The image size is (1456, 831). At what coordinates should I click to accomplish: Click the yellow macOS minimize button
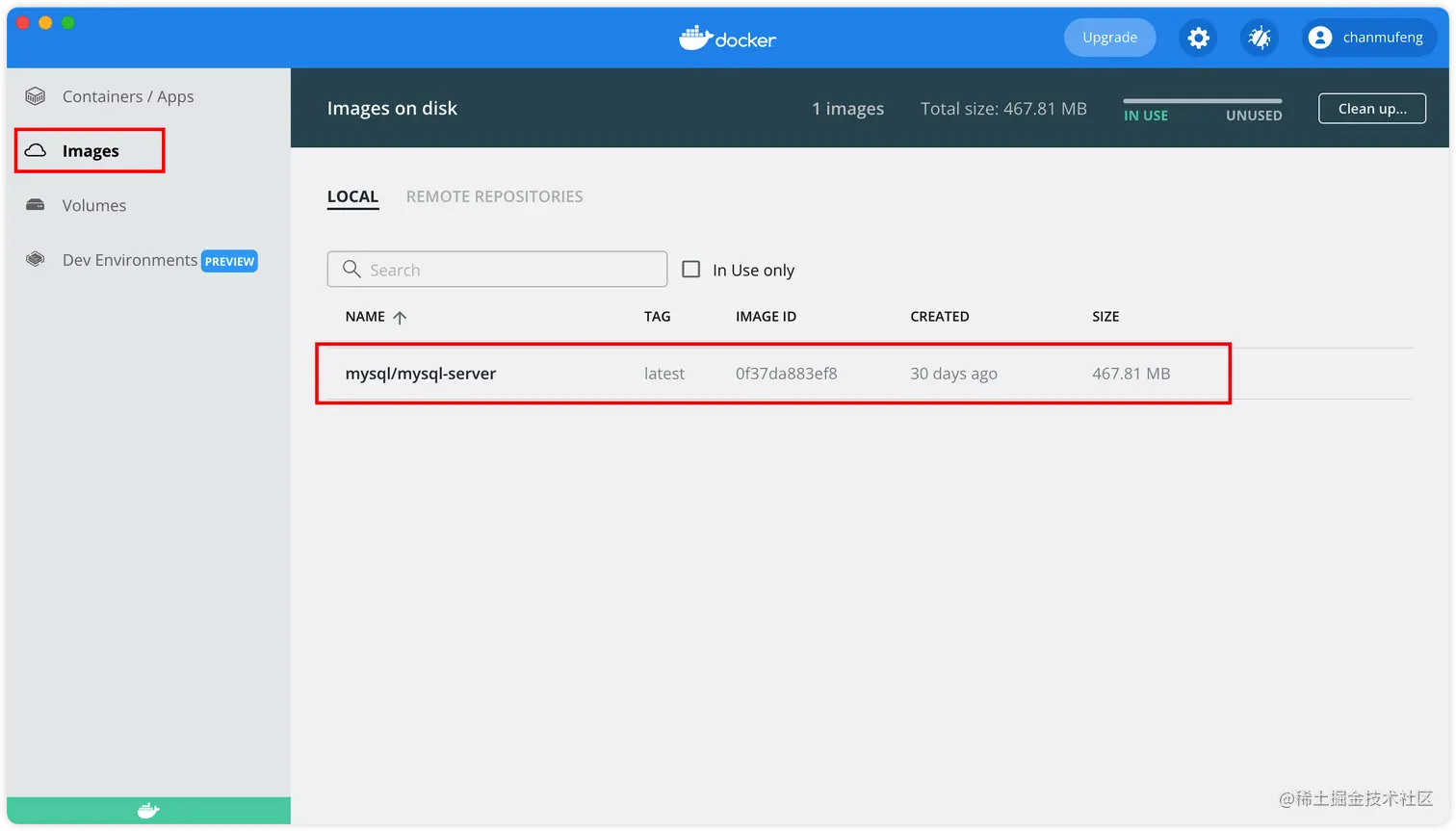click(x=45, y=22)
